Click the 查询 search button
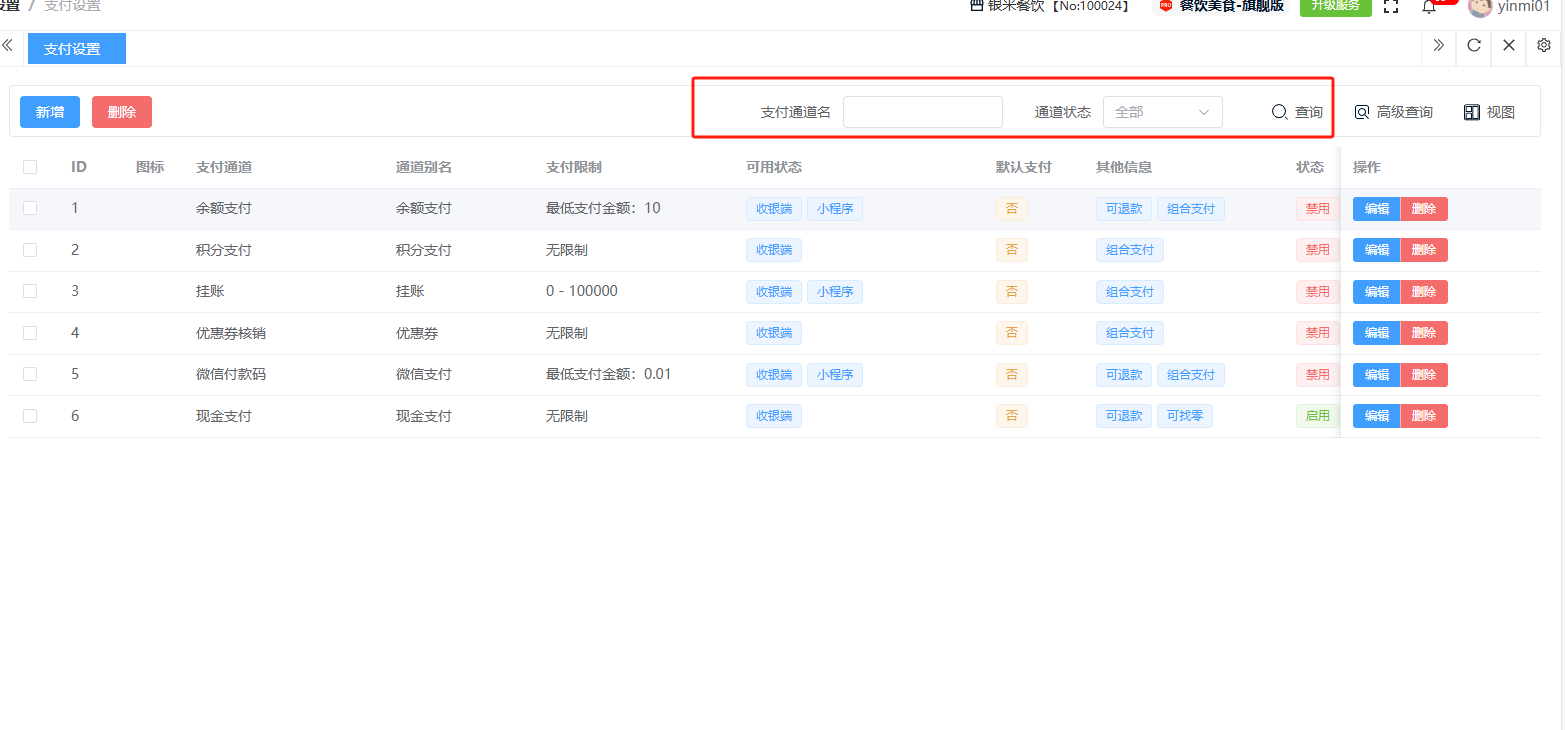1565x730 pixels. point(1297,112)
